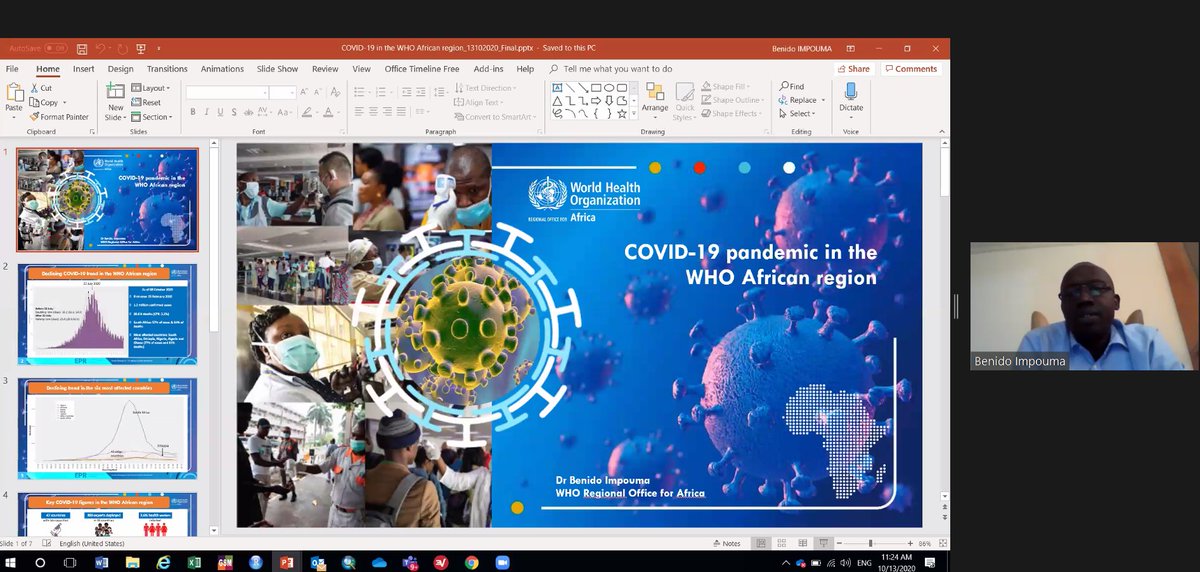1200x572 pixels.
Task: Click the Find magnifier button
Action: 791,87
